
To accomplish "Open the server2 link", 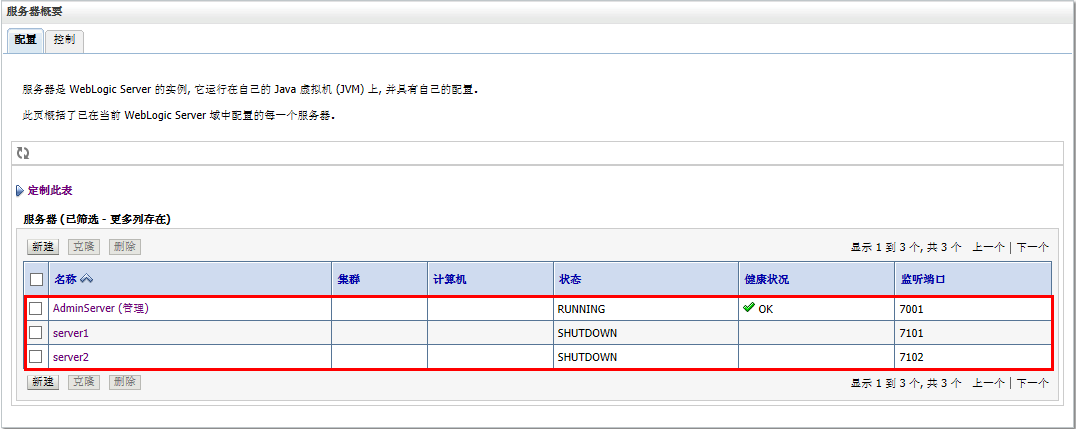I will tap(71, 357).
